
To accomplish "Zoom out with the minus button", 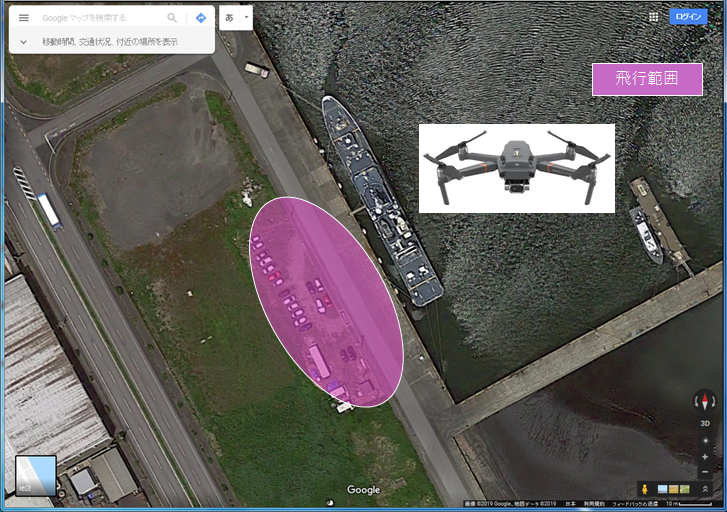I will 705,471.
